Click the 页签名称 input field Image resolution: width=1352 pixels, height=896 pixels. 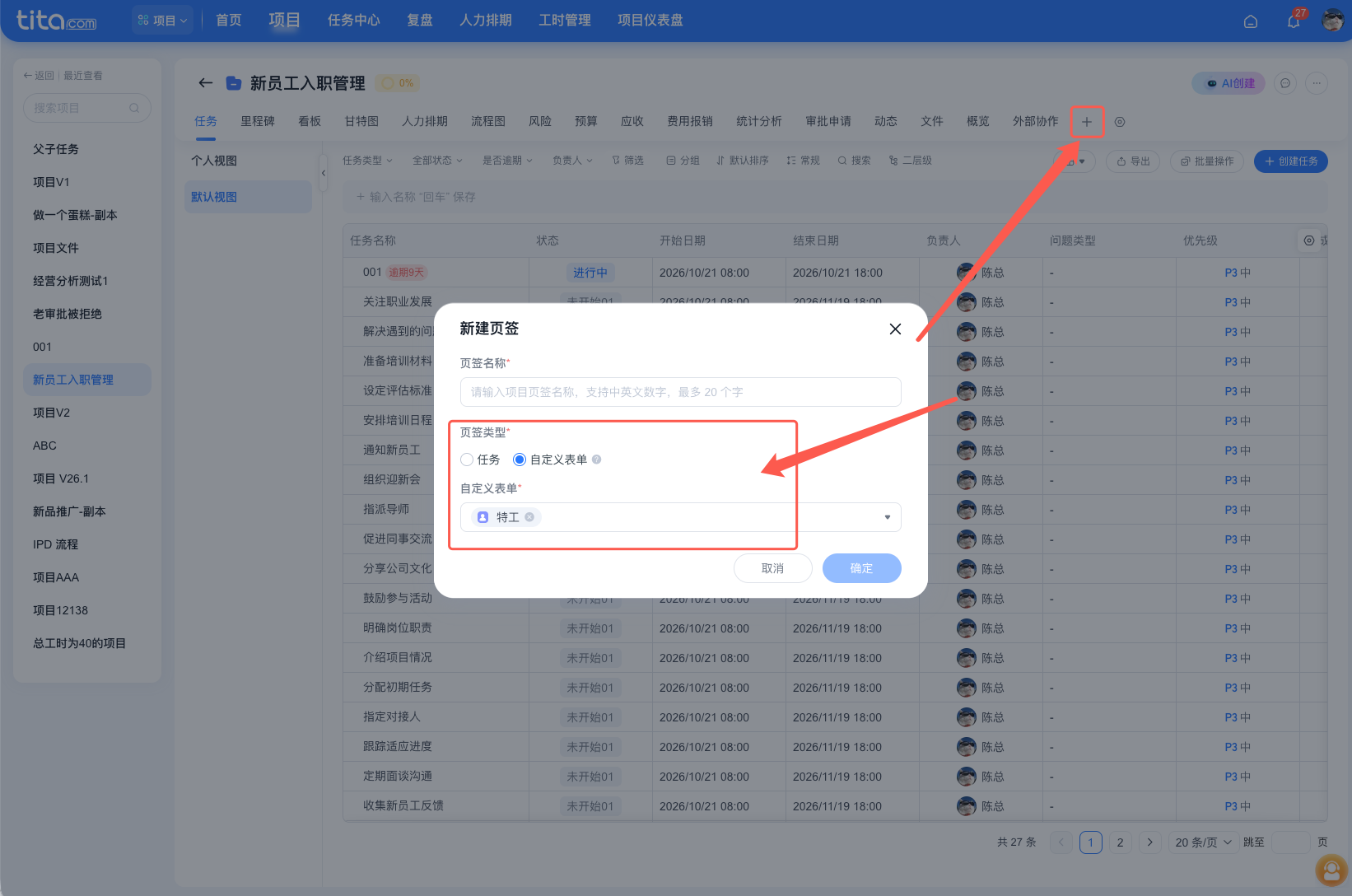pyautogui.click(x=680, y=392)
